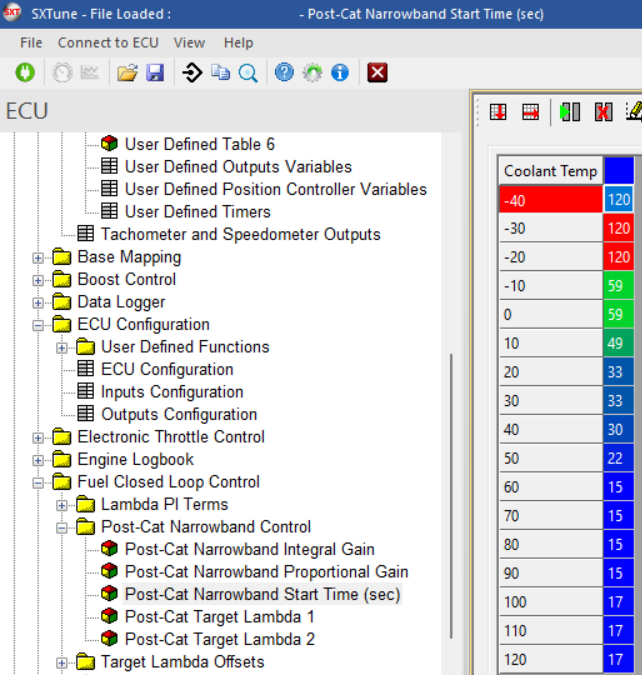Click the copy pages toolbar icon
642x675 pixels.
(x=220, y=72)
